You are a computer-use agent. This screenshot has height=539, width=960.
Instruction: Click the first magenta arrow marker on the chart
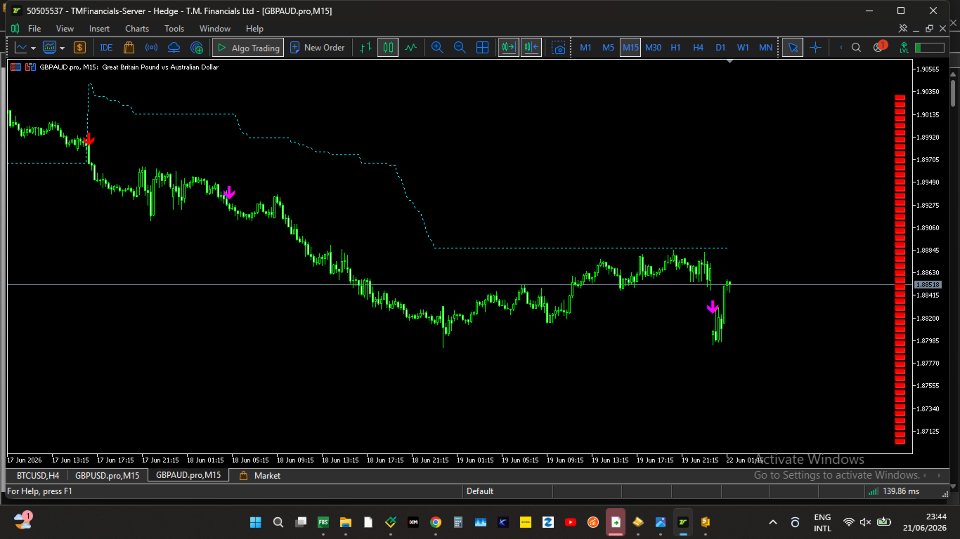tap(229, 193)
